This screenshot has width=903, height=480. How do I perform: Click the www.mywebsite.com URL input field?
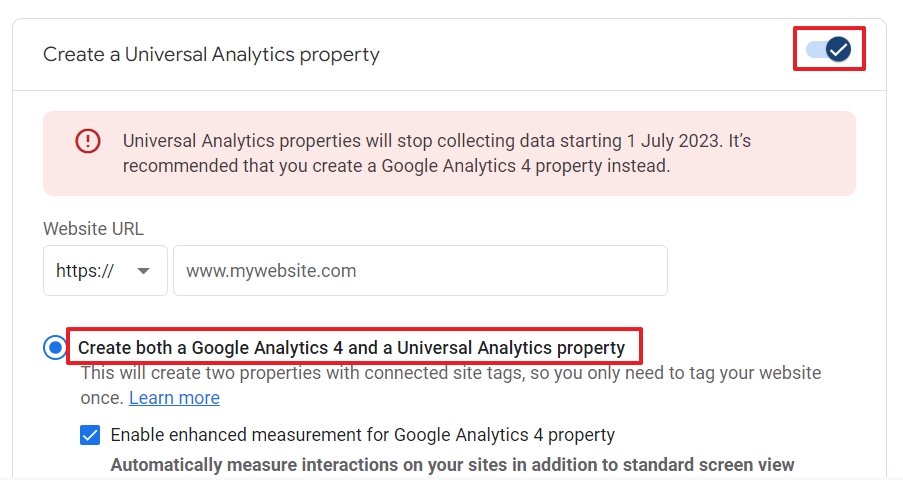point(420,271)
